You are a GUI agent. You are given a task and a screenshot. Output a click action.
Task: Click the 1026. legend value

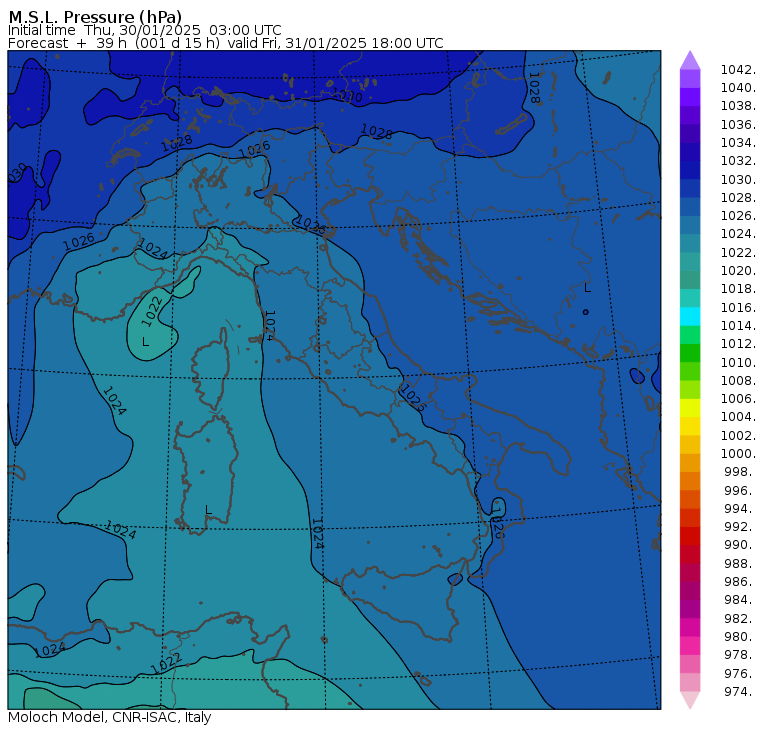[x=738, y=215]
